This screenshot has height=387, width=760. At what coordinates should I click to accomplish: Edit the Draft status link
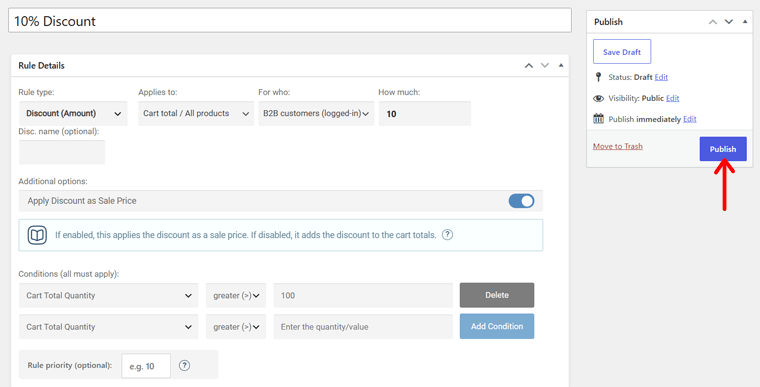click(661, 77)
